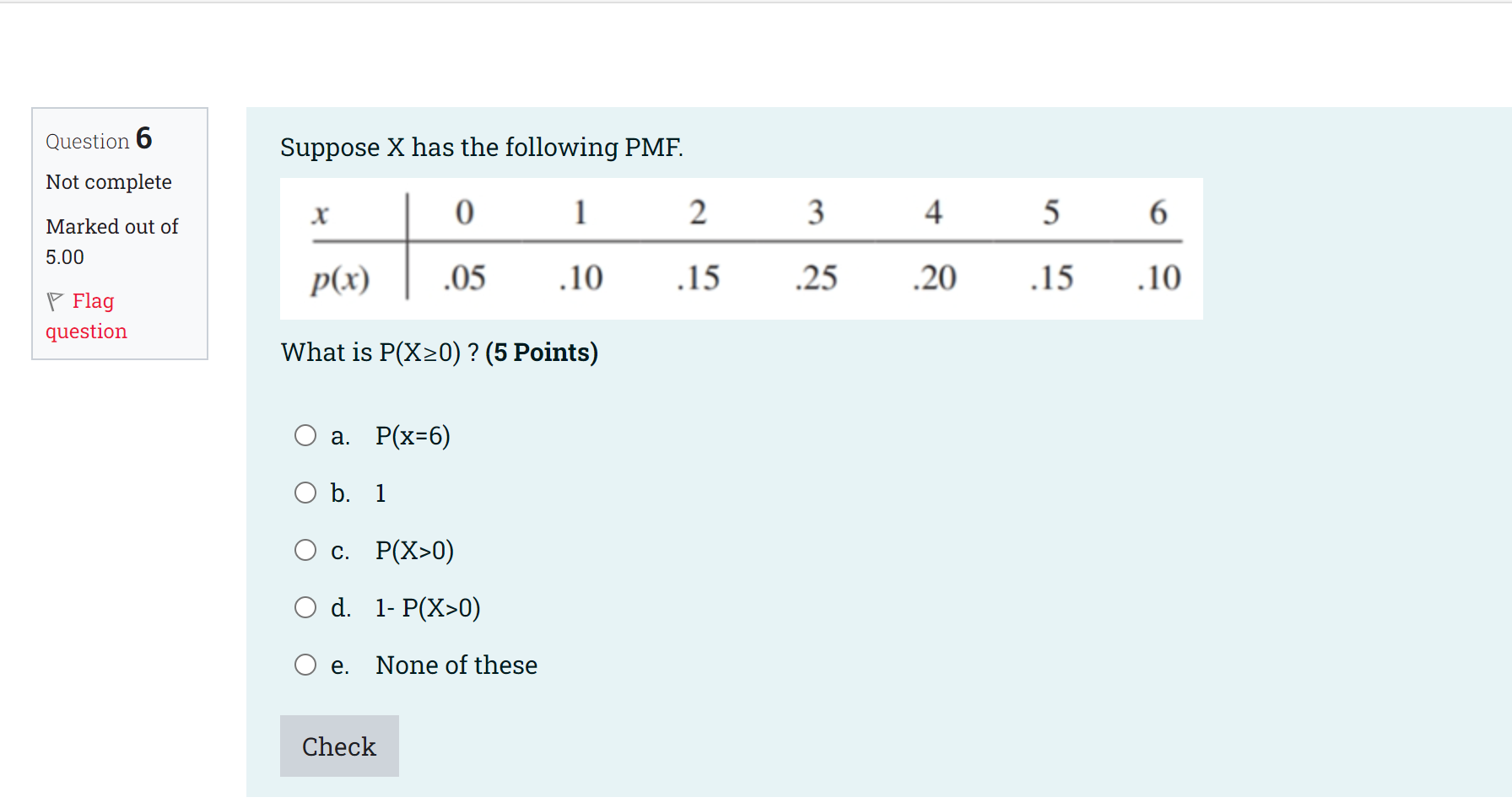The image size is (1512, 808).
Task: Select the answer P(x=6)
Action: pyautogui.click(x=413, y=437)
